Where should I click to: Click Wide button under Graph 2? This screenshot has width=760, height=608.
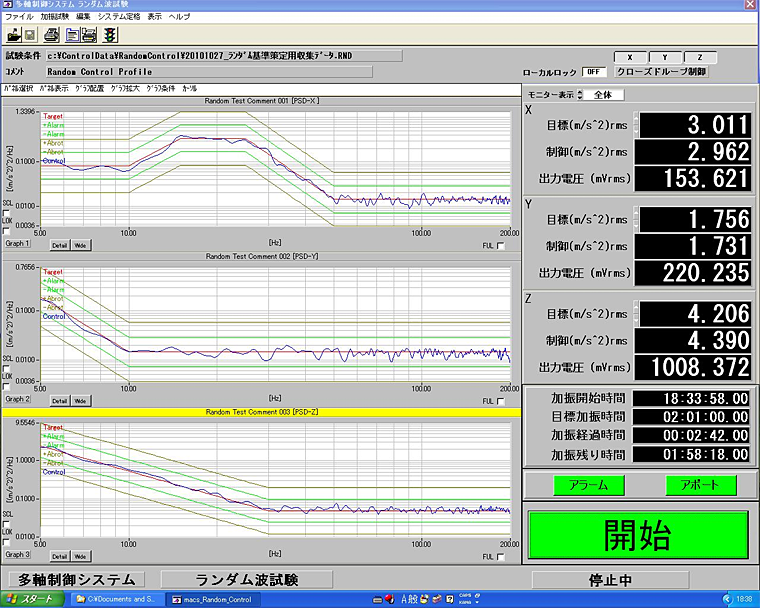click(x=80, y=401)
